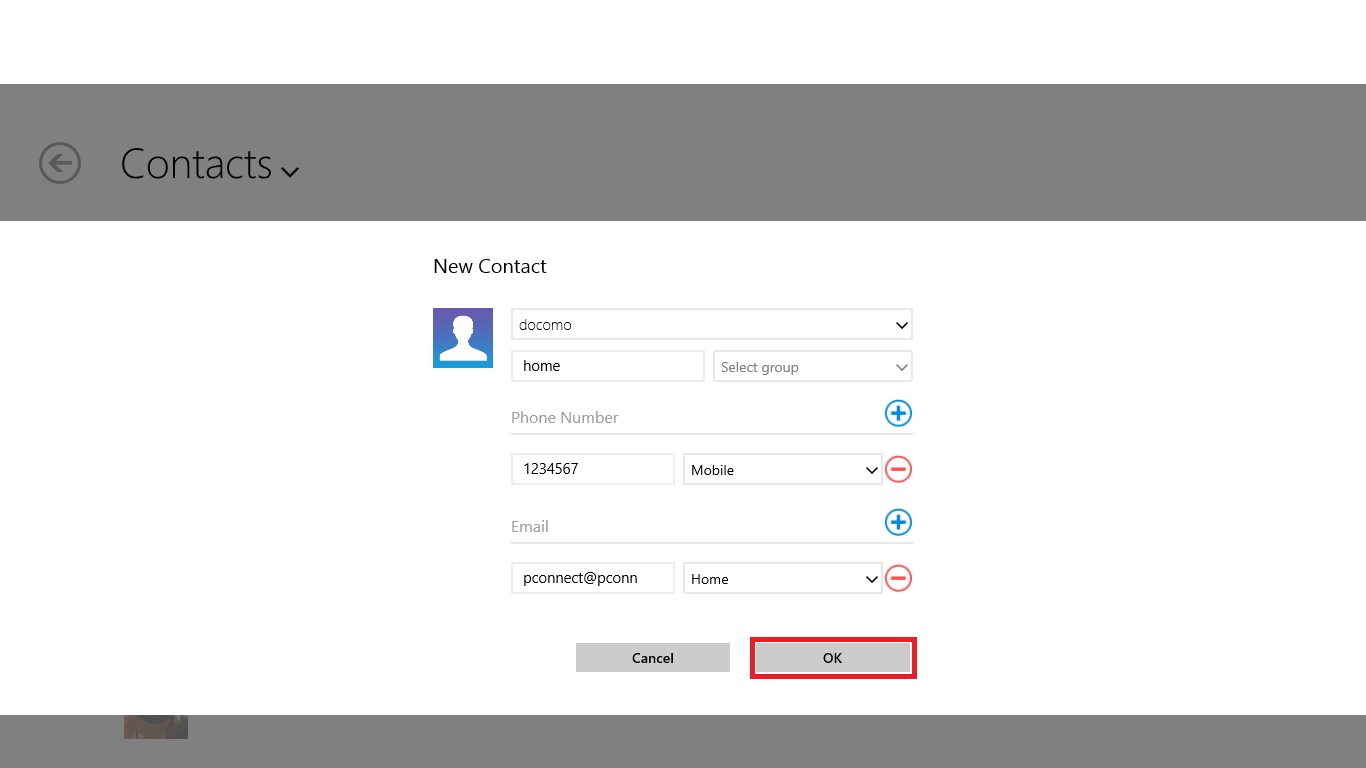
Task: Open the Select group dropdown
Action: [x=812, y=367]
